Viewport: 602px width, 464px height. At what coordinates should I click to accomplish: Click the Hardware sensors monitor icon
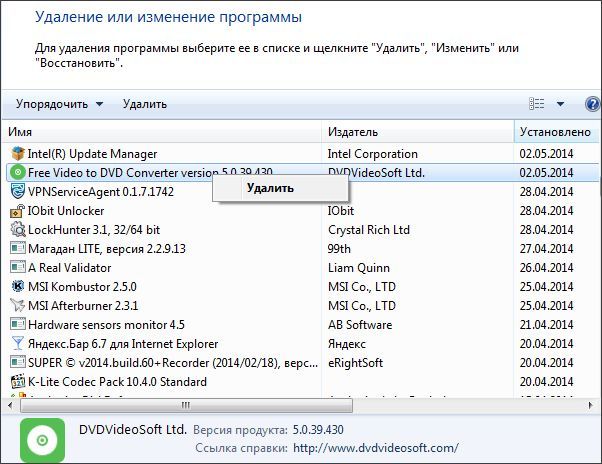pyautogui.click(x=18, y=324)
